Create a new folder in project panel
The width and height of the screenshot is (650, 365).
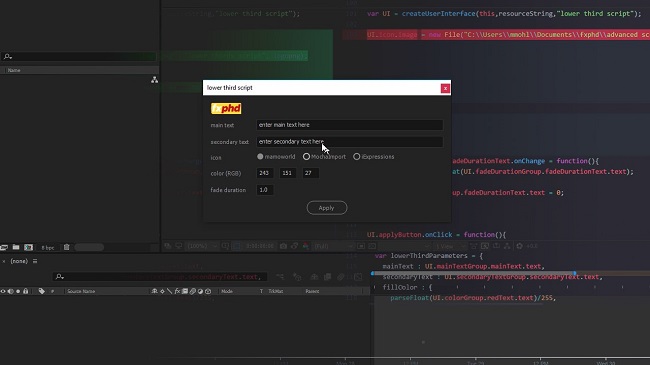pyautogui.click(x=16, y=247)
